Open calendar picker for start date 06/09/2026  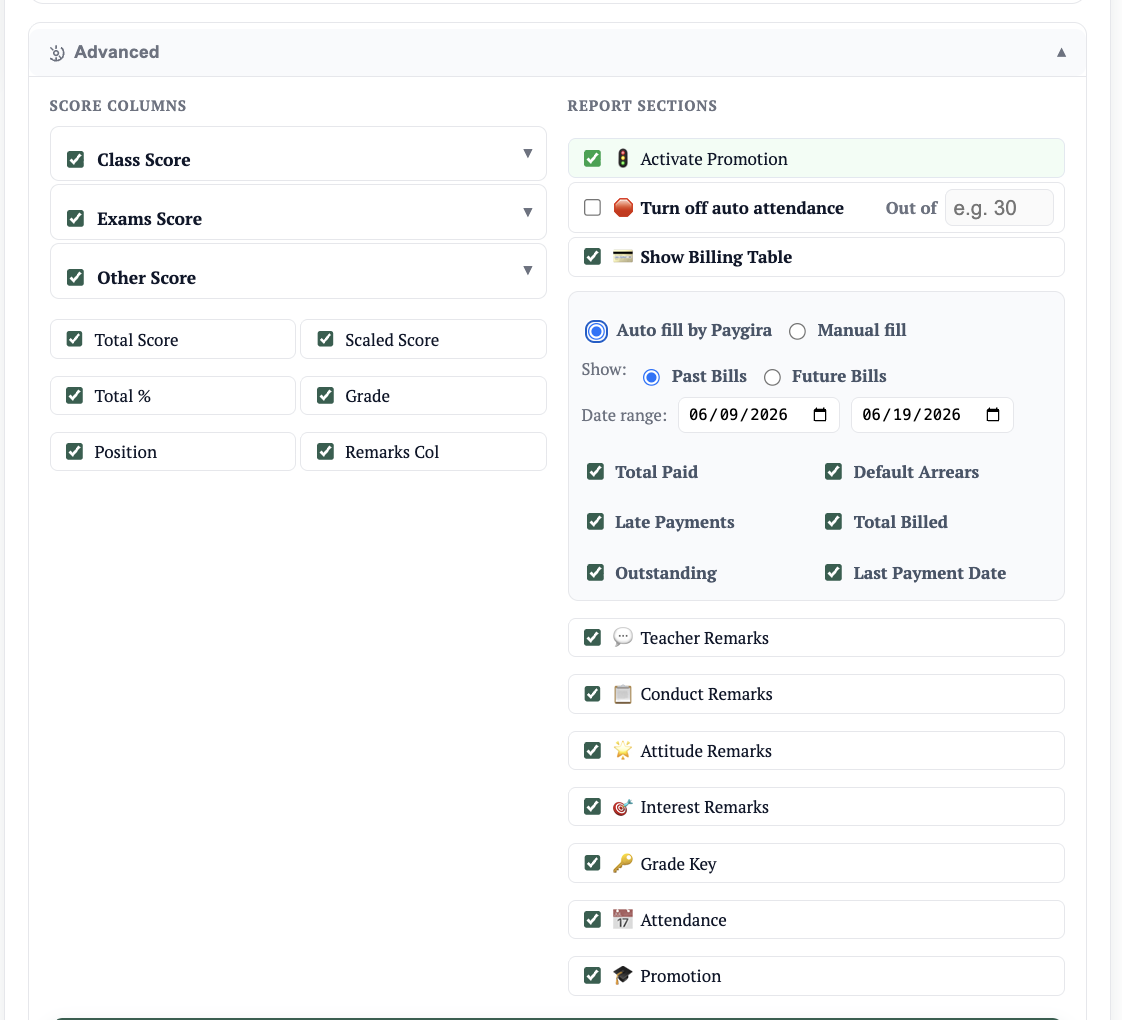[820, 414]
